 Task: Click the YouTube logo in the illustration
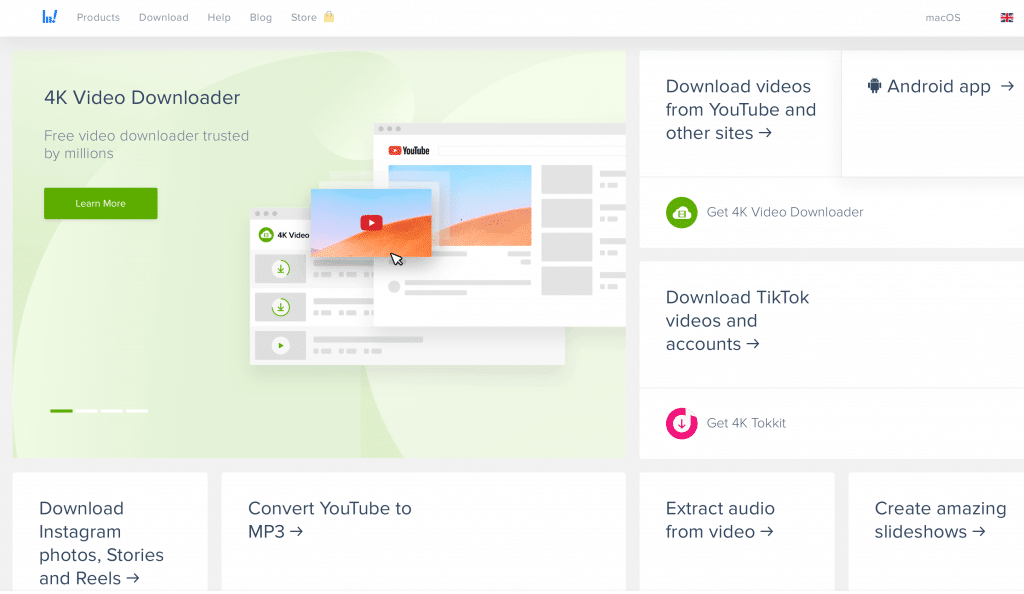[x=409, y=151]
